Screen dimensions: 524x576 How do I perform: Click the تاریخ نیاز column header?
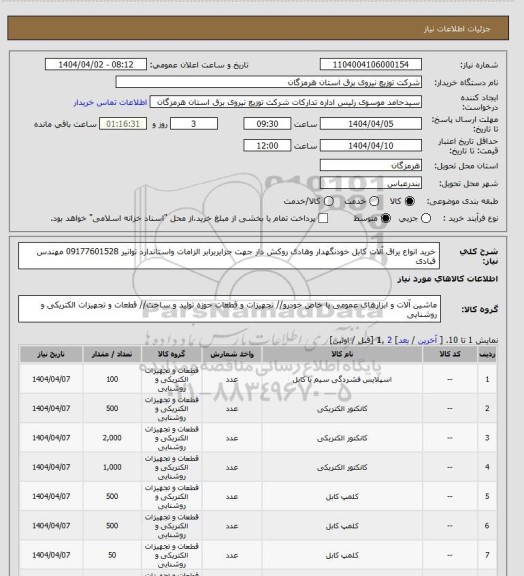pos(51,354)
